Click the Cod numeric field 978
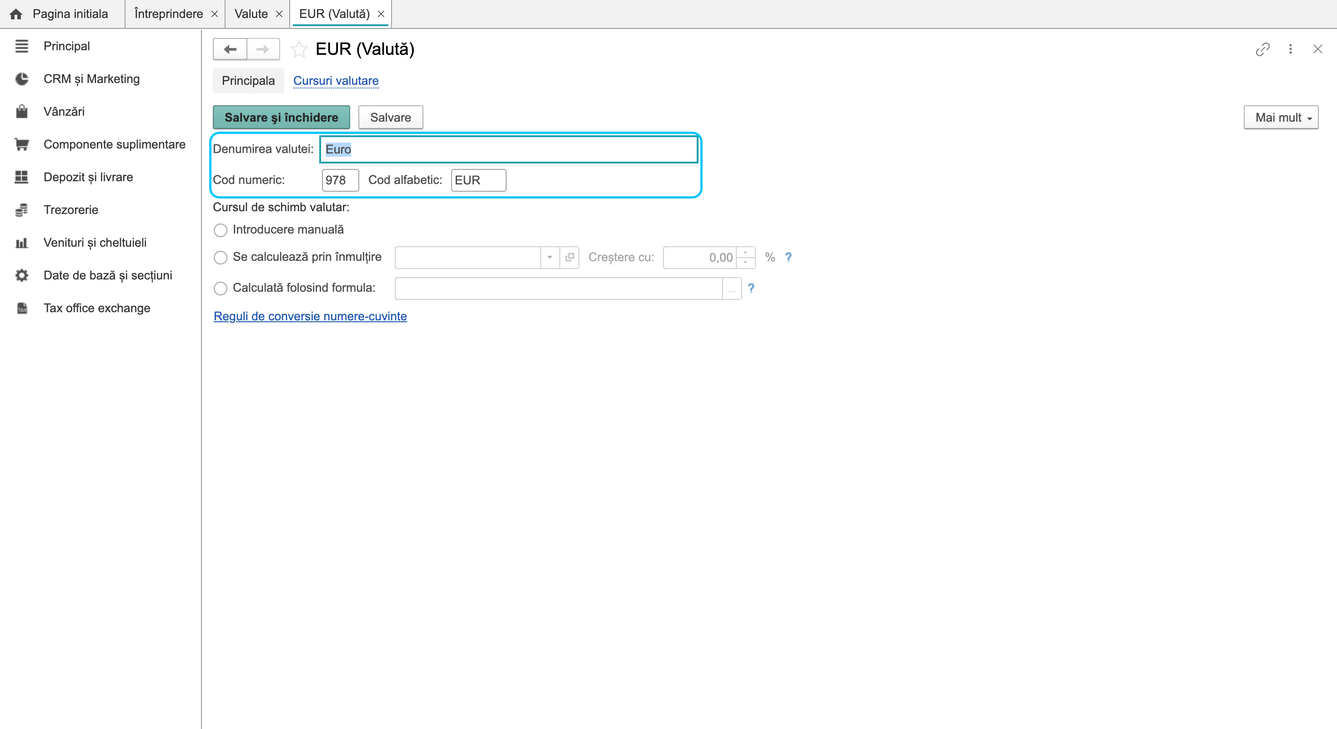Image resolution: width=1337 pixels, height=729 pixels. click(x=340, y=181)
